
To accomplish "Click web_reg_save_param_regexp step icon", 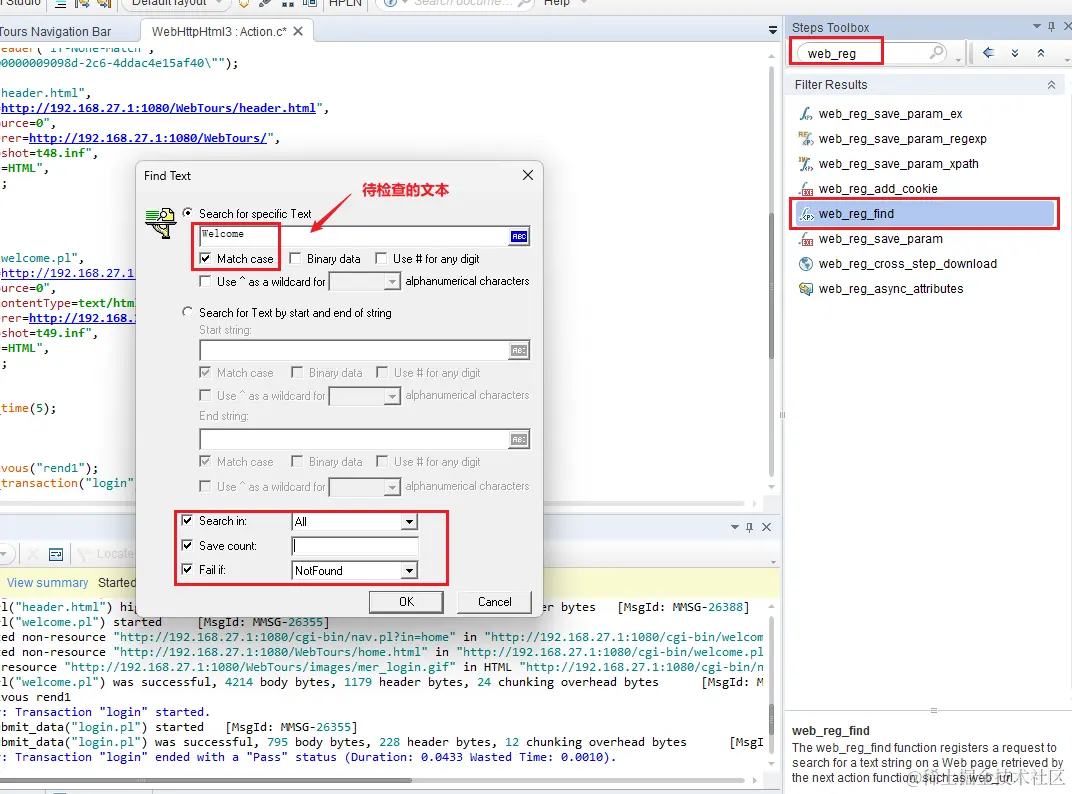I will pyautogui.click(x=806, y=139).
